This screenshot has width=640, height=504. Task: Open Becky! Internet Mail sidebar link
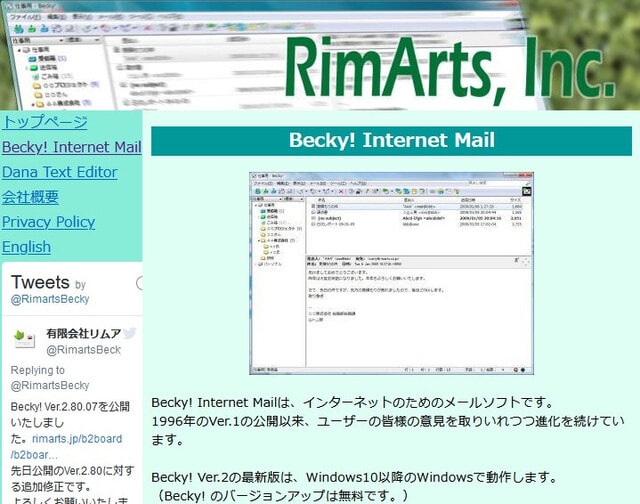point(72,147)
